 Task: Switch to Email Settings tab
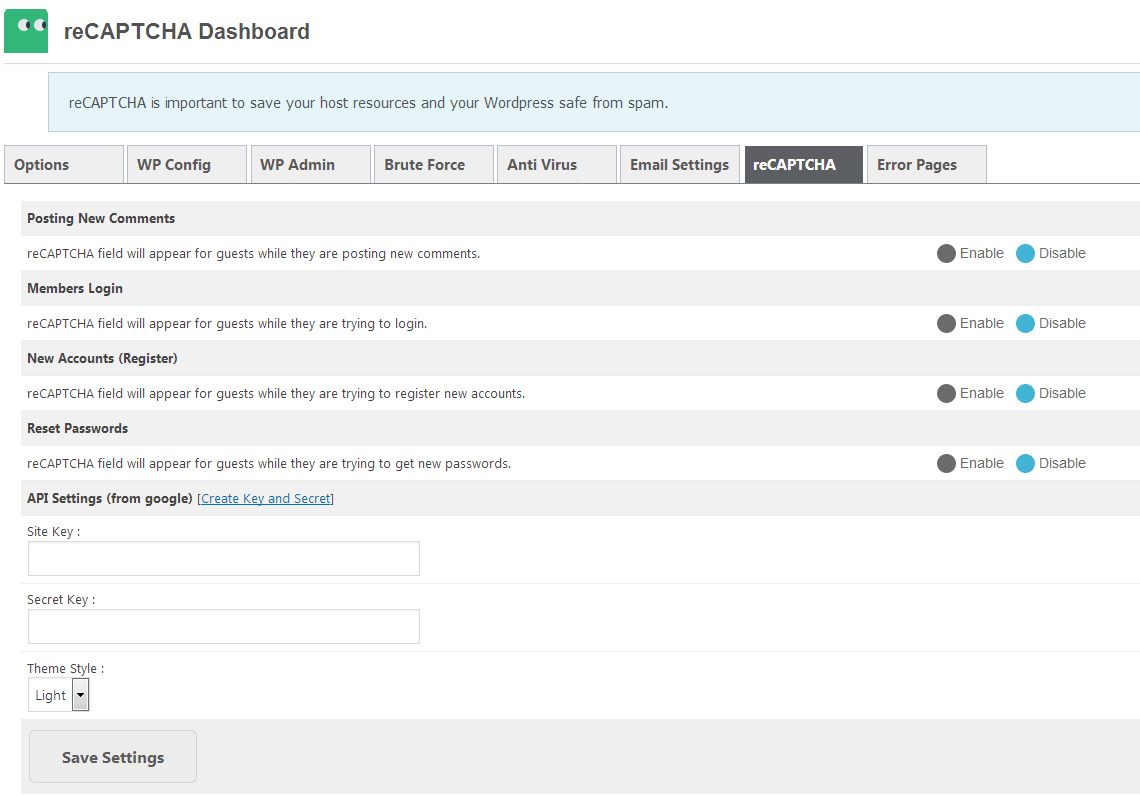point(680,165)
